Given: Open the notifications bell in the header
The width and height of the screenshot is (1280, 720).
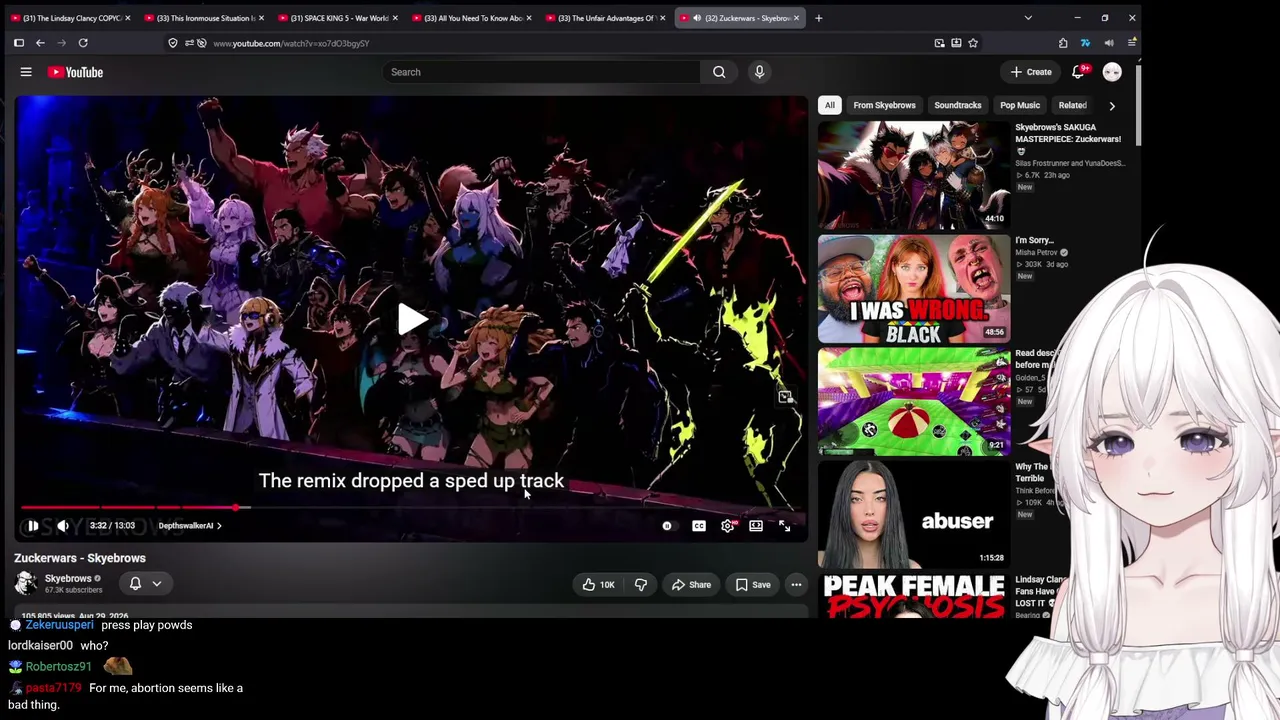Looking at the screenshot, I should (1078, 72).
